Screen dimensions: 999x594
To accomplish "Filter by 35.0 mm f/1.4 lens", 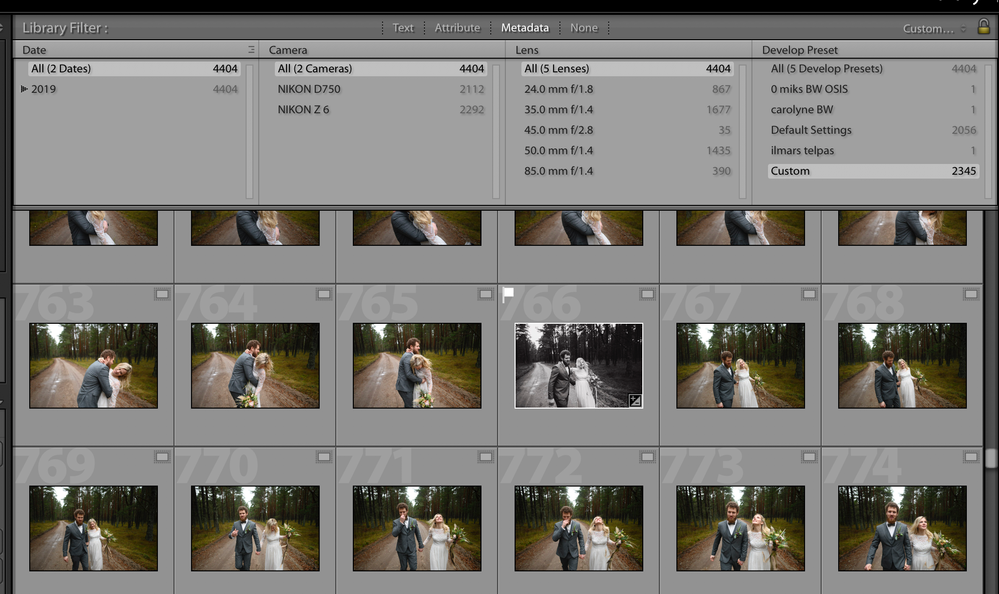I will [x=628, y=110].
